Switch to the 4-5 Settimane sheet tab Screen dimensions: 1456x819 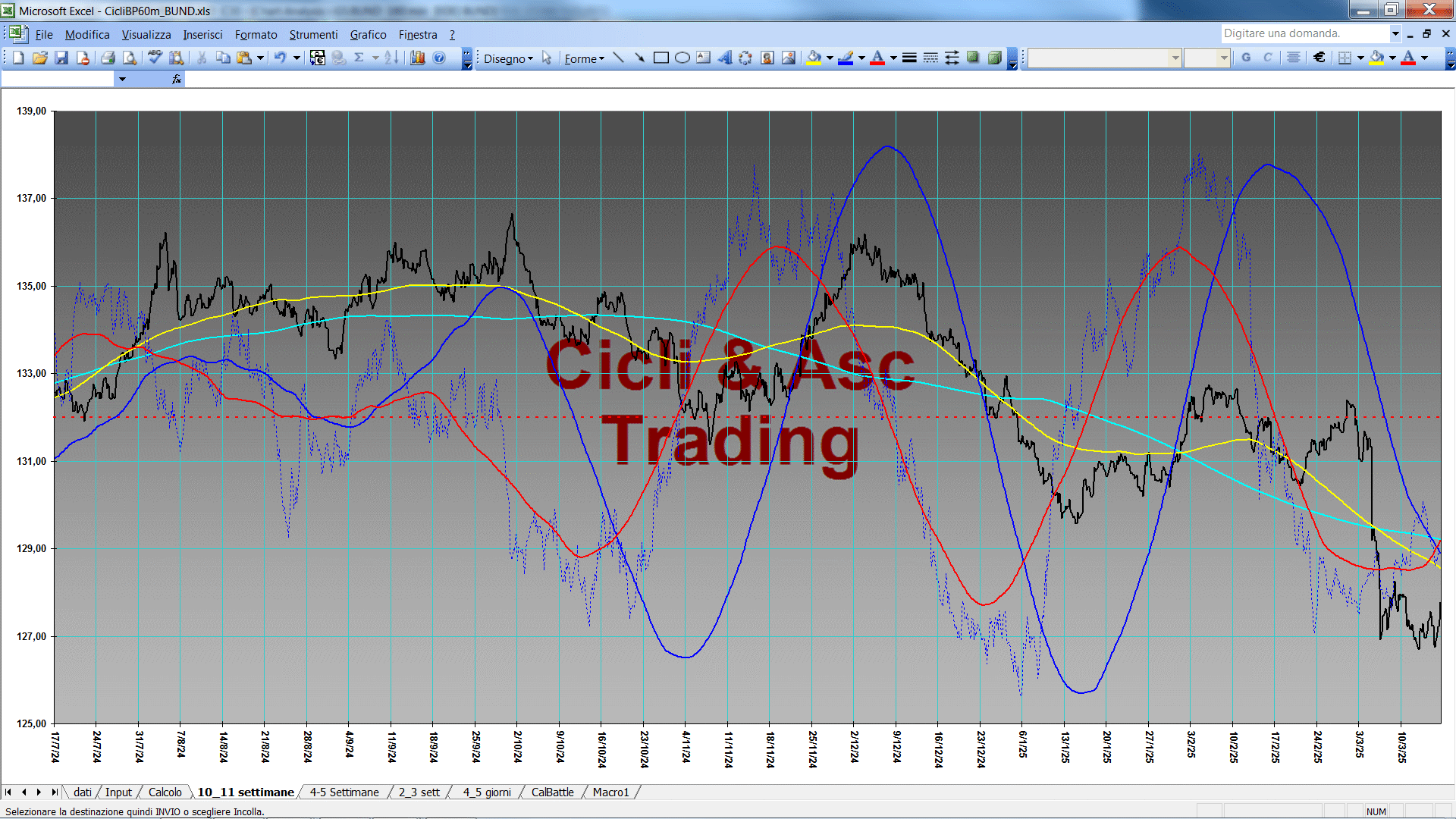(344, 792)
